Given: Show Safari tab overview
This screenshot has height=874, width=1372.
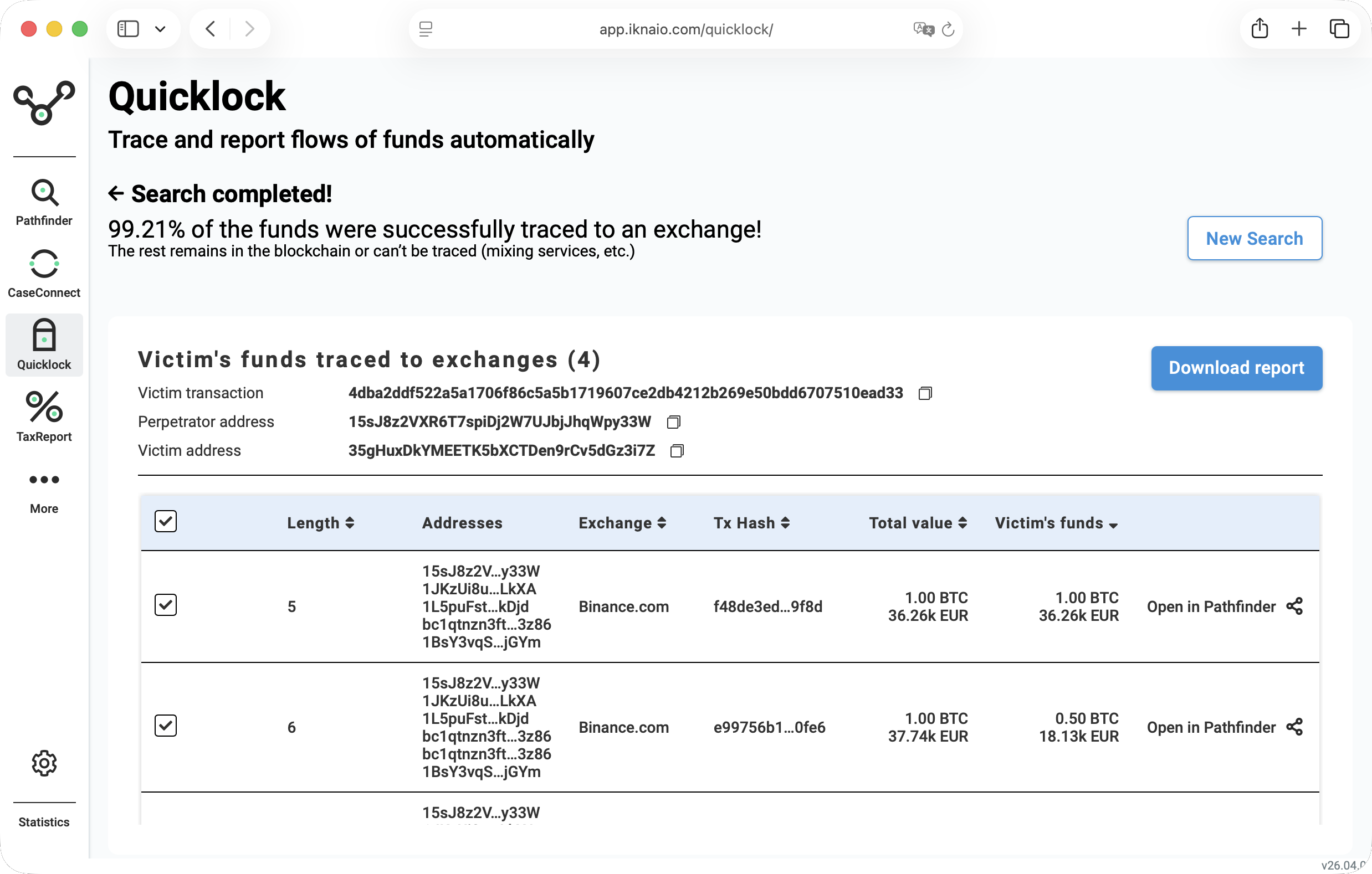Looking at the screenshot, I should (1339, 28).
